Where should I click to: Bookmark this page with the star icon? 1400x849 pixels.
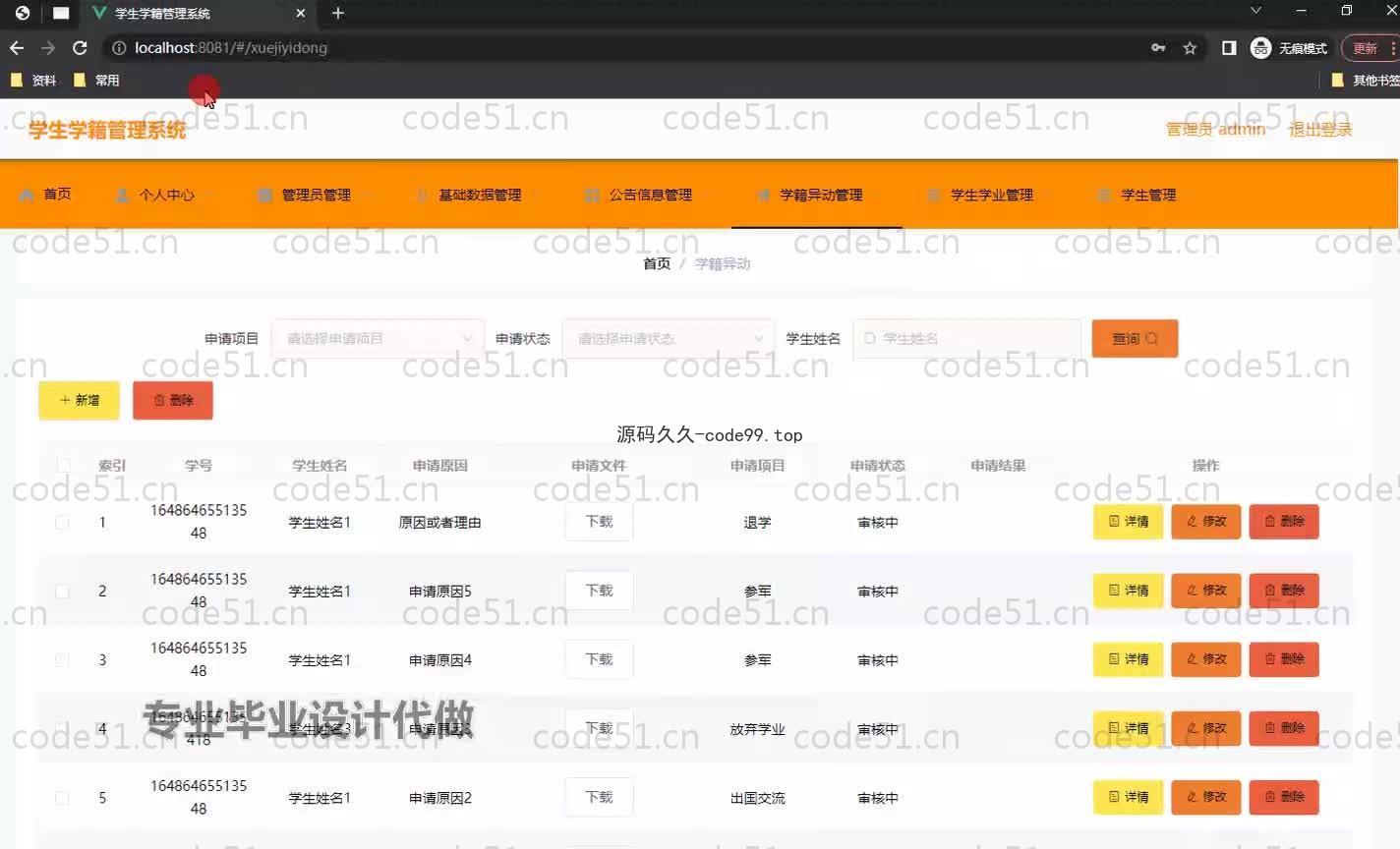(x=1190, y=47)
